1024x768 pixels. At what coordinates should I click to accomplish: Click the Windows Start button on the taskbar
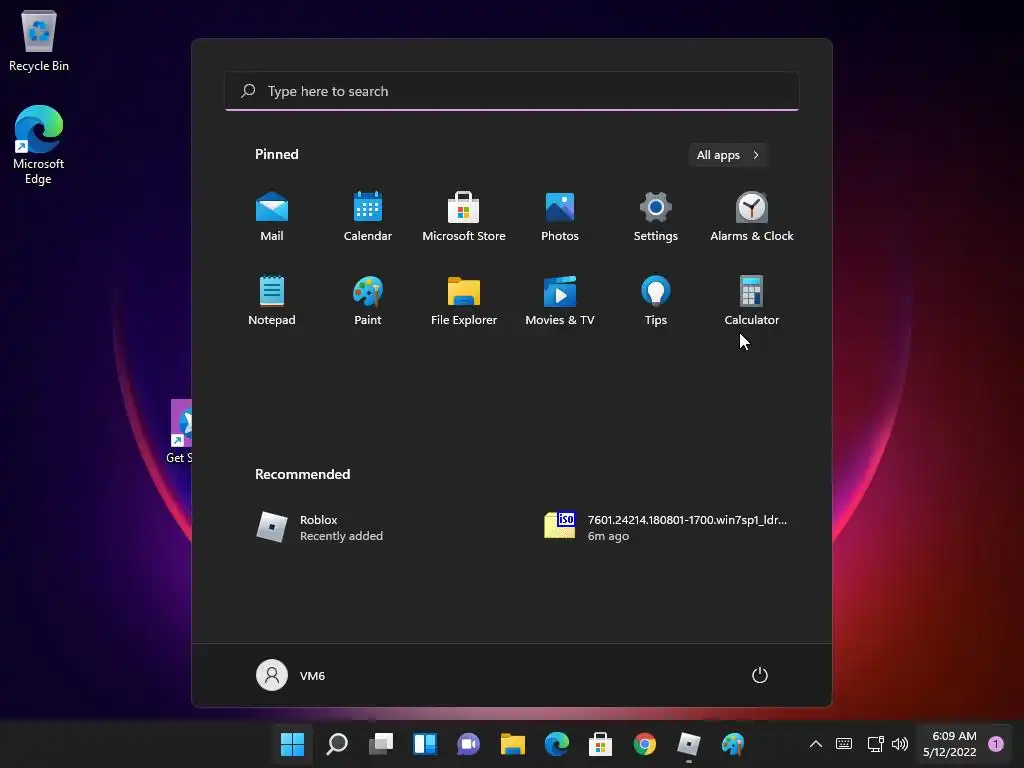[x=292, y=744]
